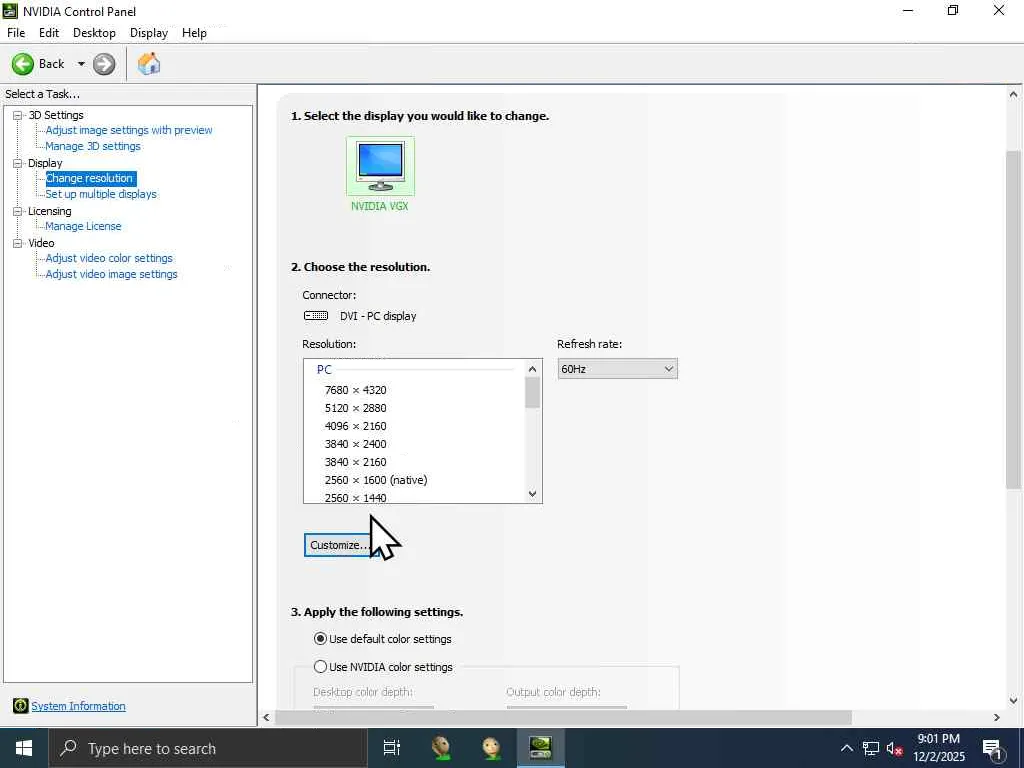Select the NVIDIA VGX monitor icon
This screenshot has width=1024, height=768.
pos(380,166)
